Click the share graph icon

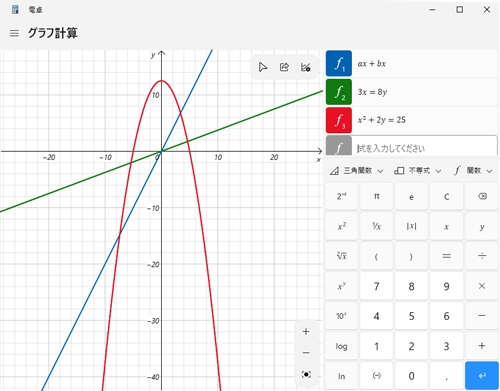coord(284,67)
